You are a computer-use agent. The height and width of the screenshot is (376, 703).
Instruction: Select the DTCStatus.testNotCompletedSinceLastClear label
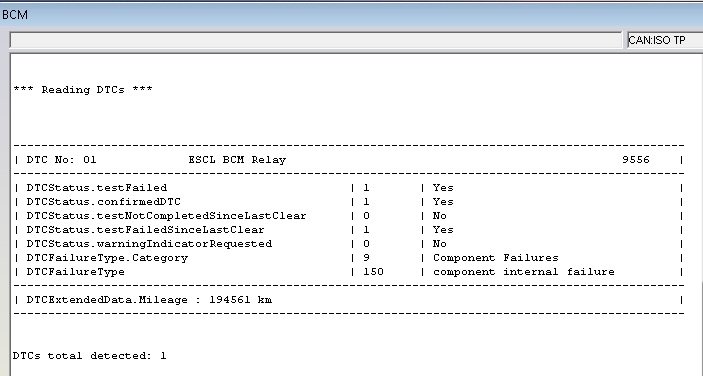[x=166, y=216]
